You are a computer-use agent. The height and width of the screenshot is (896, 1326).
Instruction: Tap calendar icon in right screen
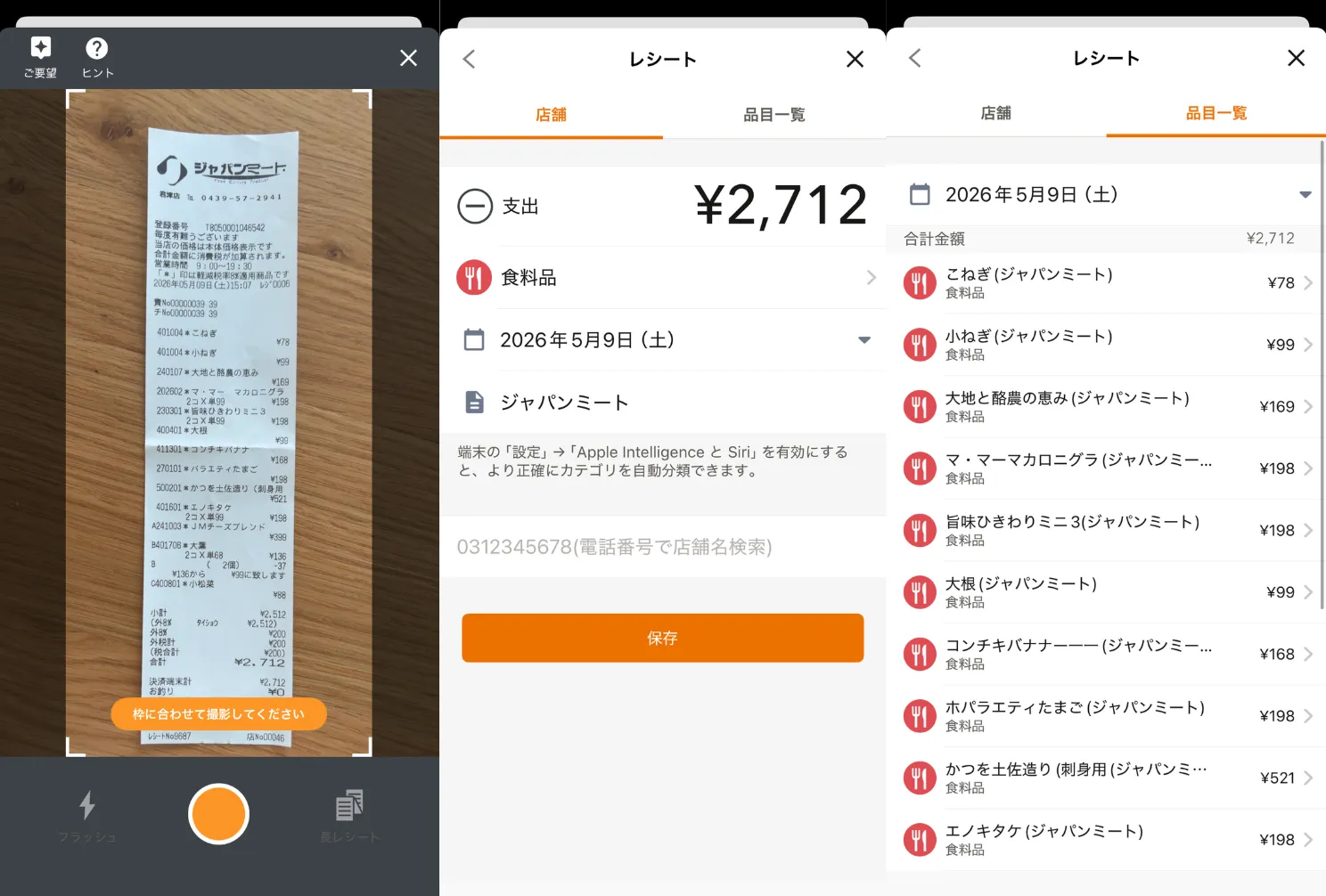tap(920, 194)
